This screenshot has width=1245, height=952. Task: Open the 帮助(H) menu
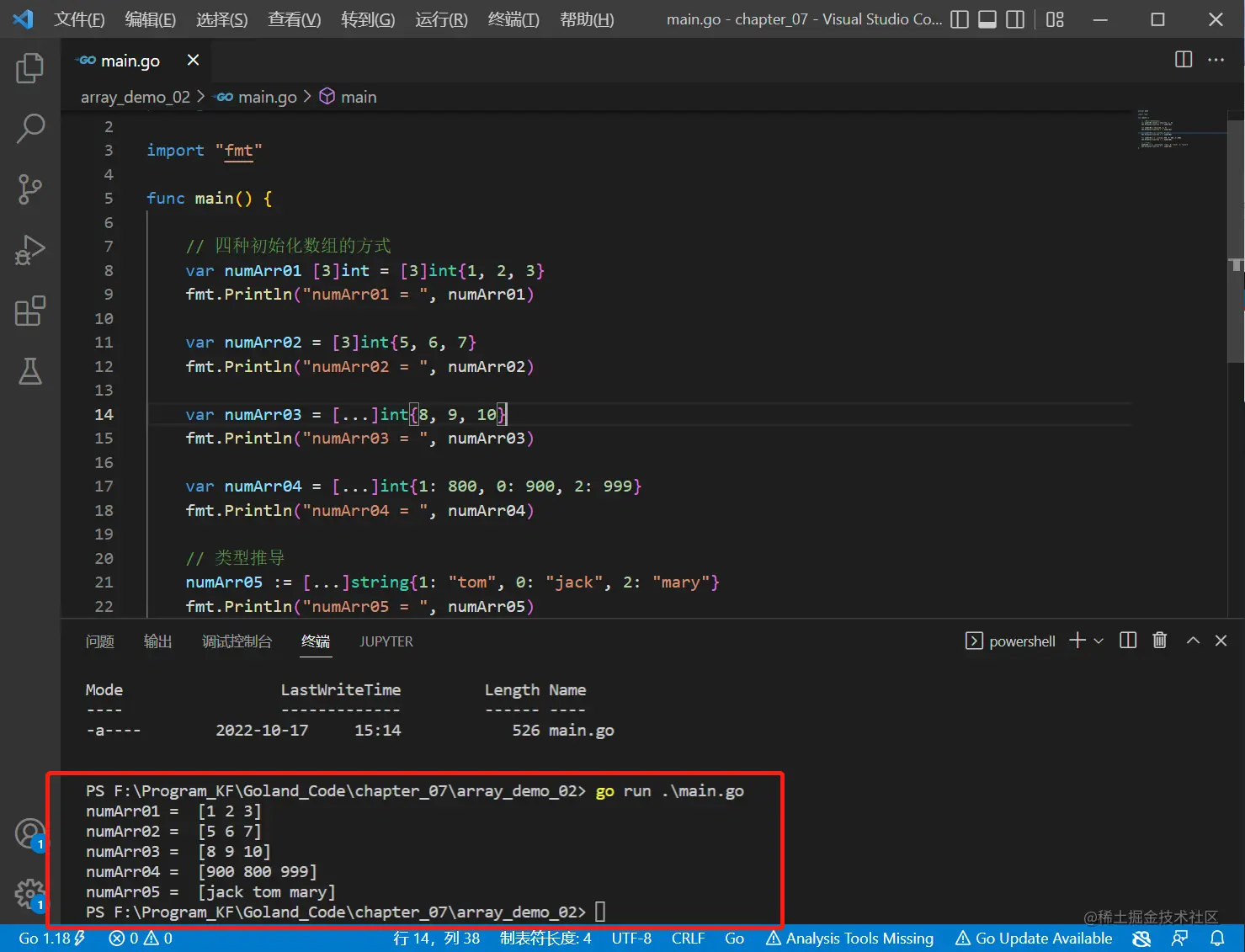(587, 19)
